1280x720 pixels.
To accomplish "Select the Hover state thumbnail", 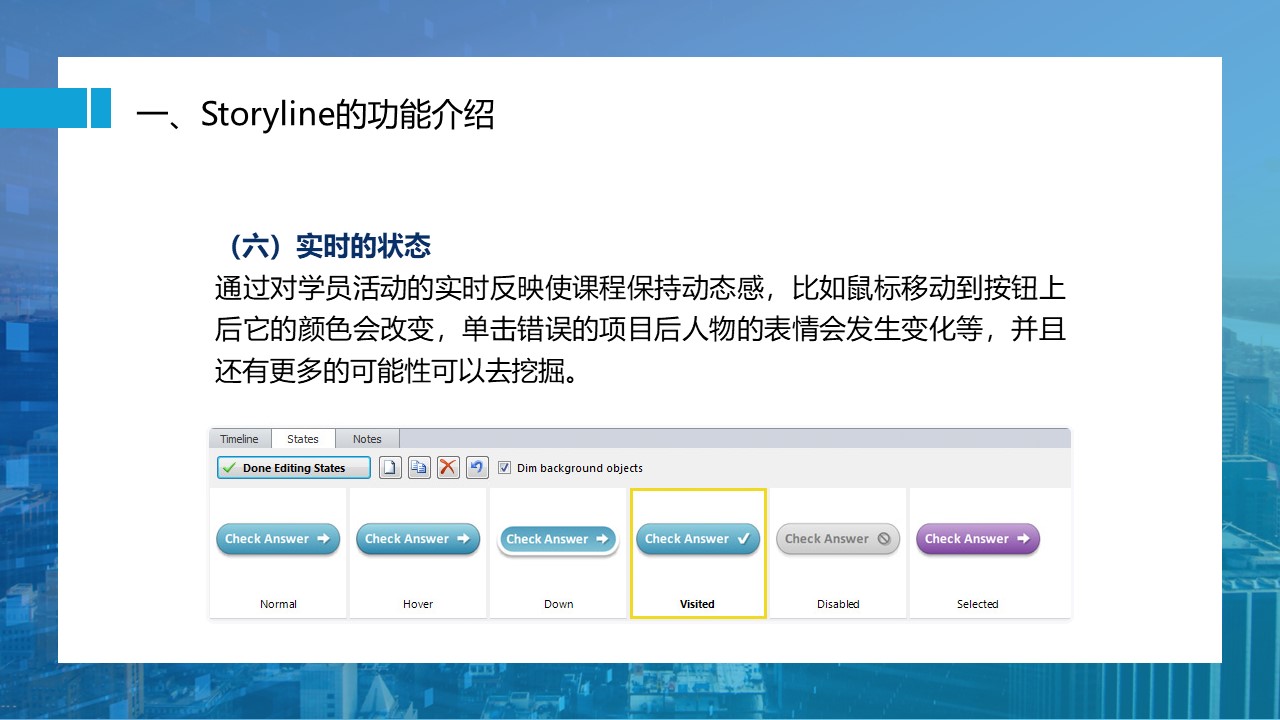I will coord(418,553).
